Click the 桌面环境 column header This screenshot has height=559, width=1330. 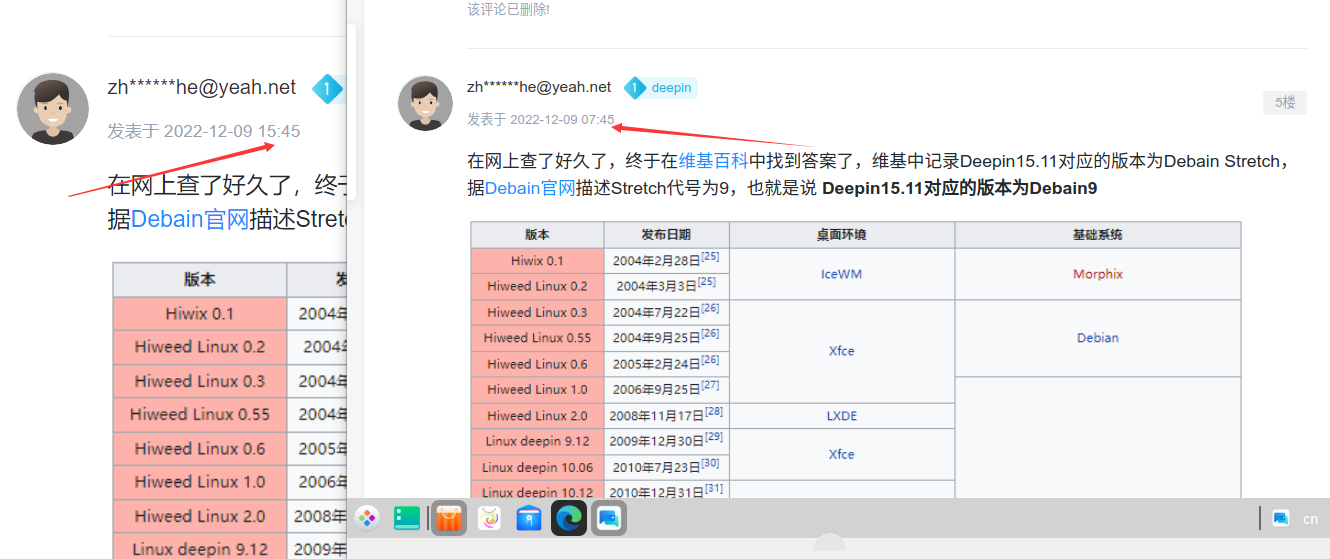click(x=842, y=235)
